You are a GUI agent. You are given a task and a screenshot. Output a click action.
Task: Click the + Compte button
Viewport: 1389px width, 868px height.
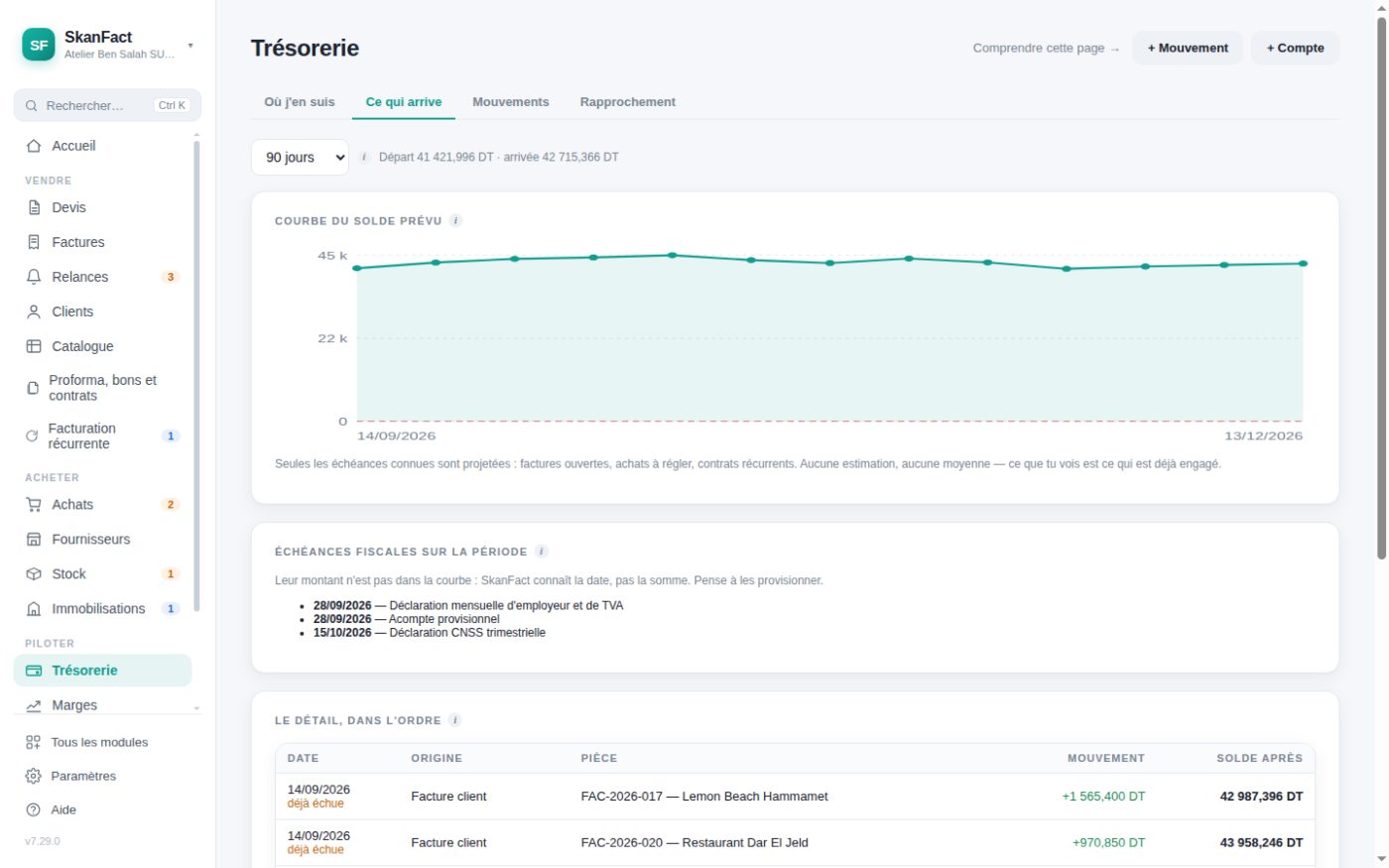click(x=1295, y=48)
